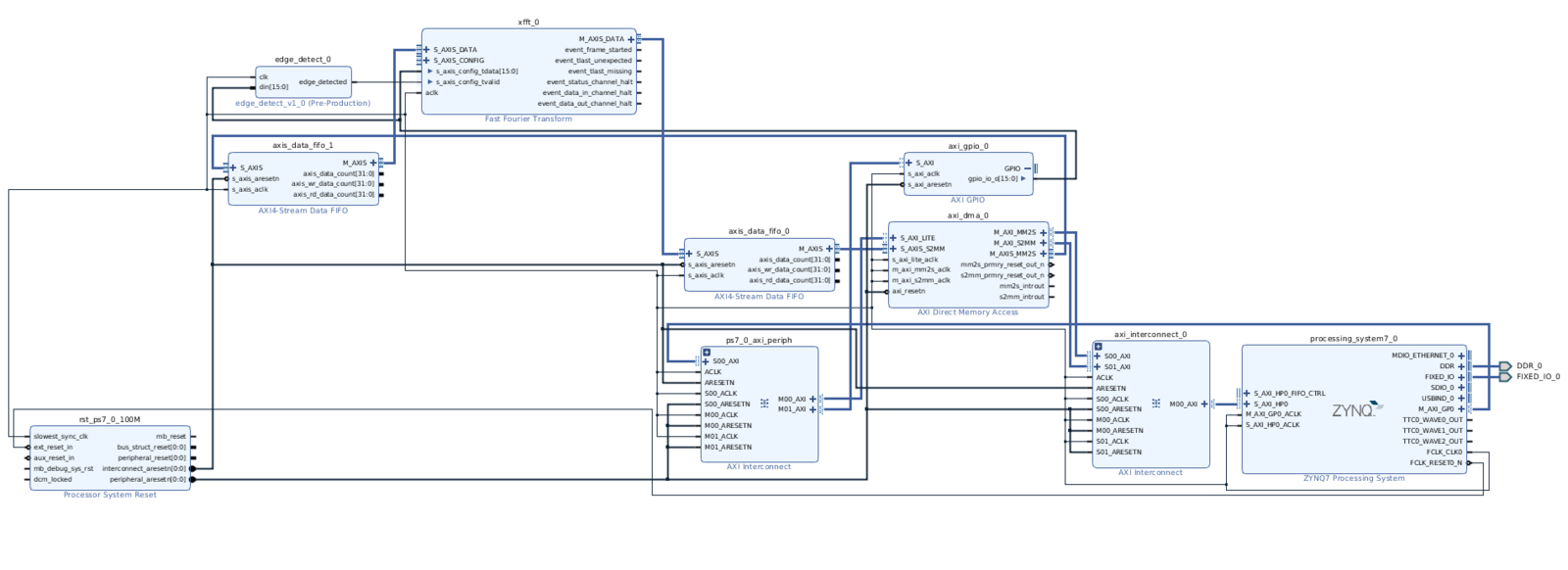Select the FIXED_IO_0 external port symbol
Image resolution: width=1568 pixels, height=570 pixels.
tap(1505, 377)
